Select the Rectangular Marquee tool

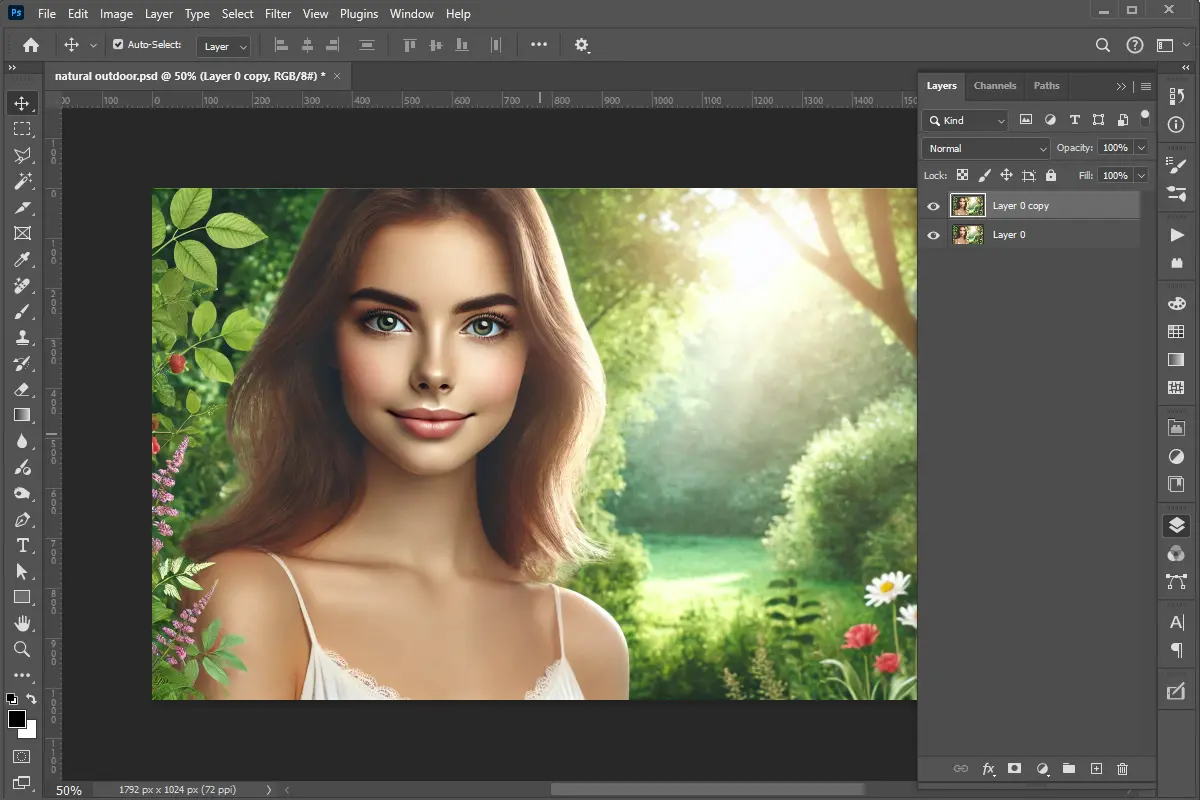[x=22, y=128]
